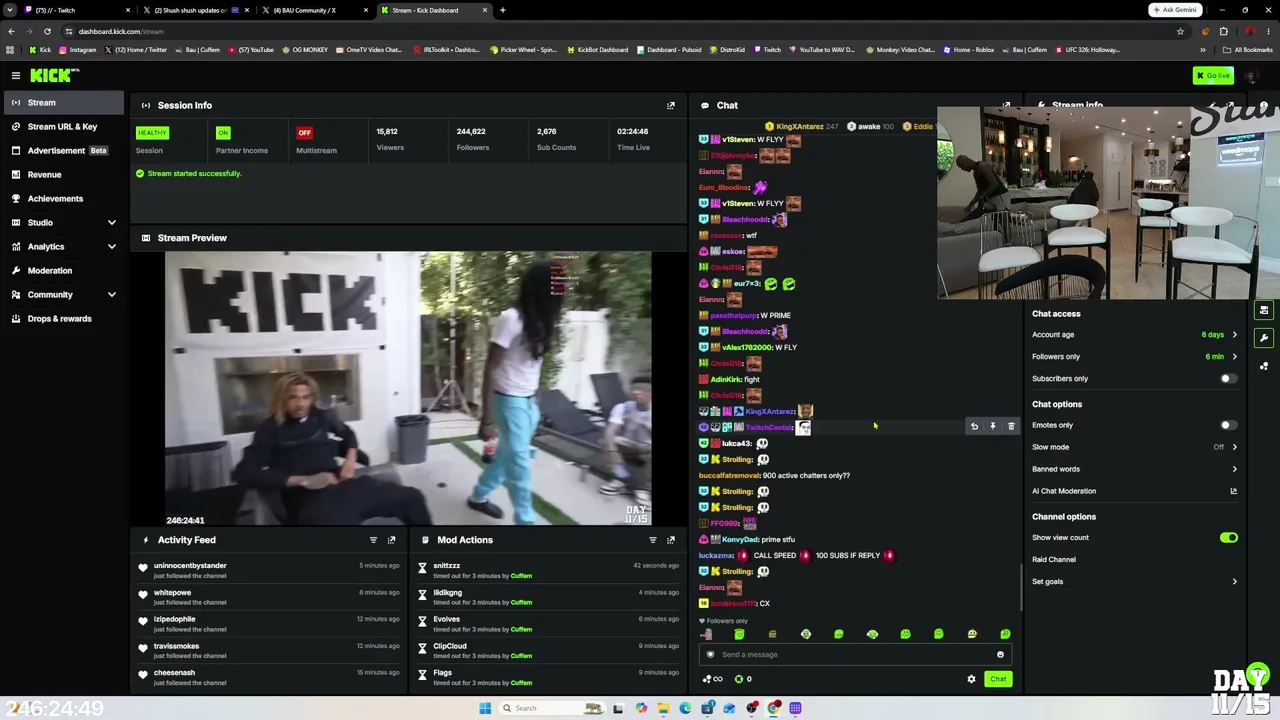Pin the TwitchCentel chat message
Image resolution: width=1280 pixels, height=720 pixels.
point(992,427)
